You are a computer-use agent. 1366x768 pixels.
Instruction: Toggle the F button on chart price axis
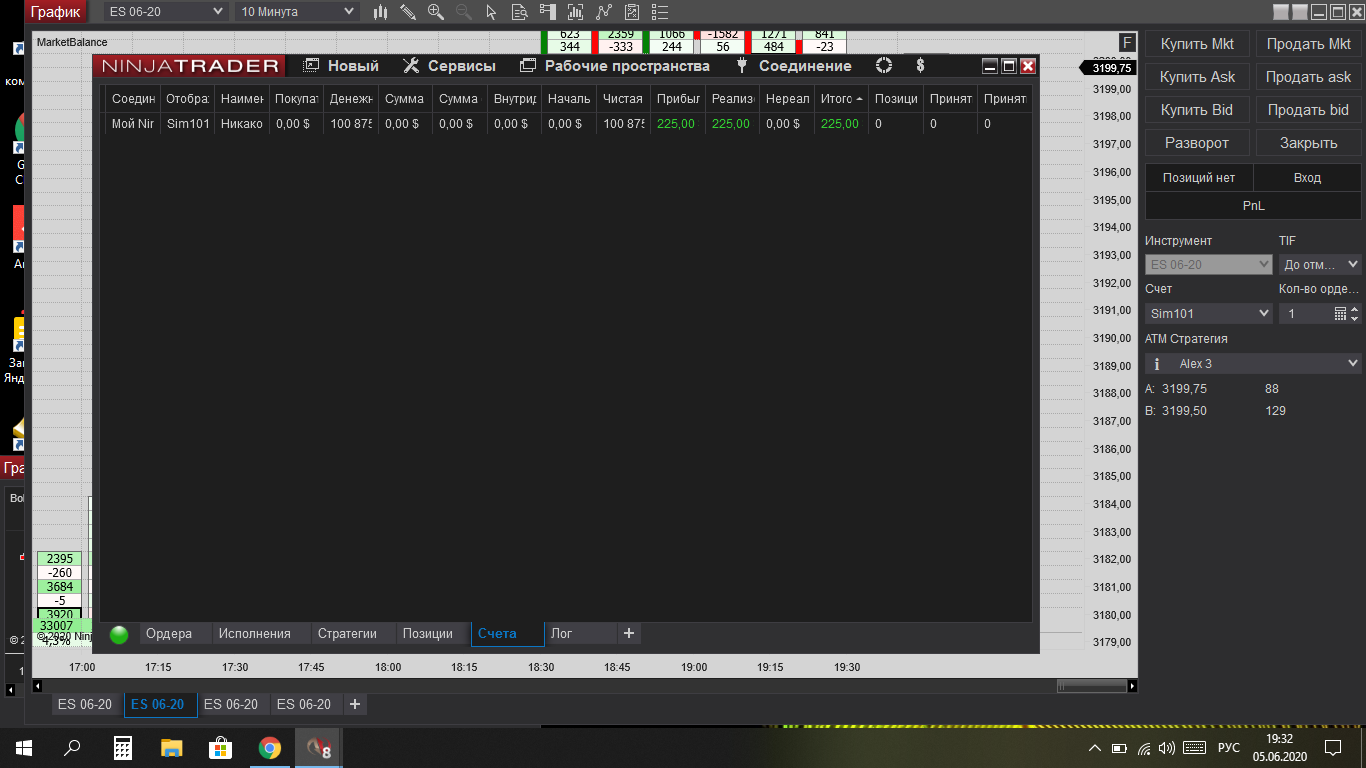point(1127,42)
